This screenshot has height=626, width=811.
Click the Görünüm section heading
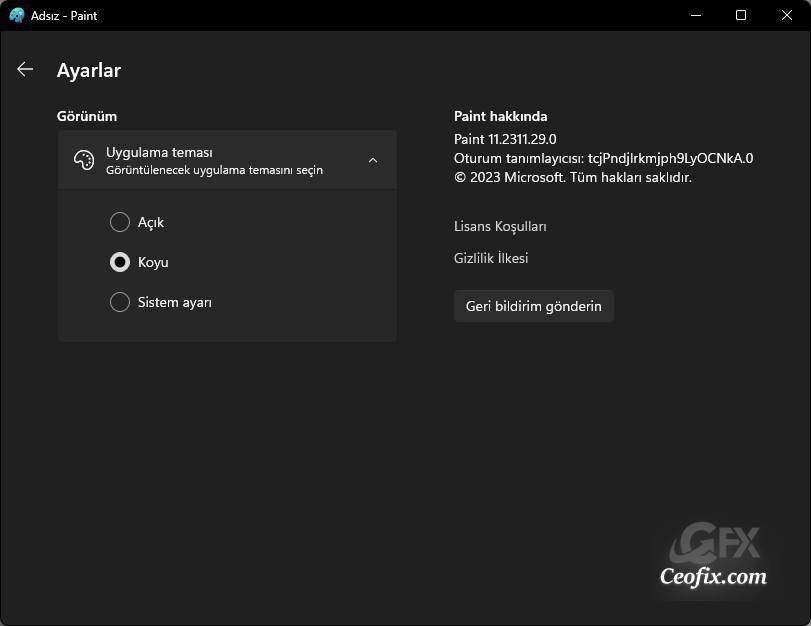tap(87, 116)
